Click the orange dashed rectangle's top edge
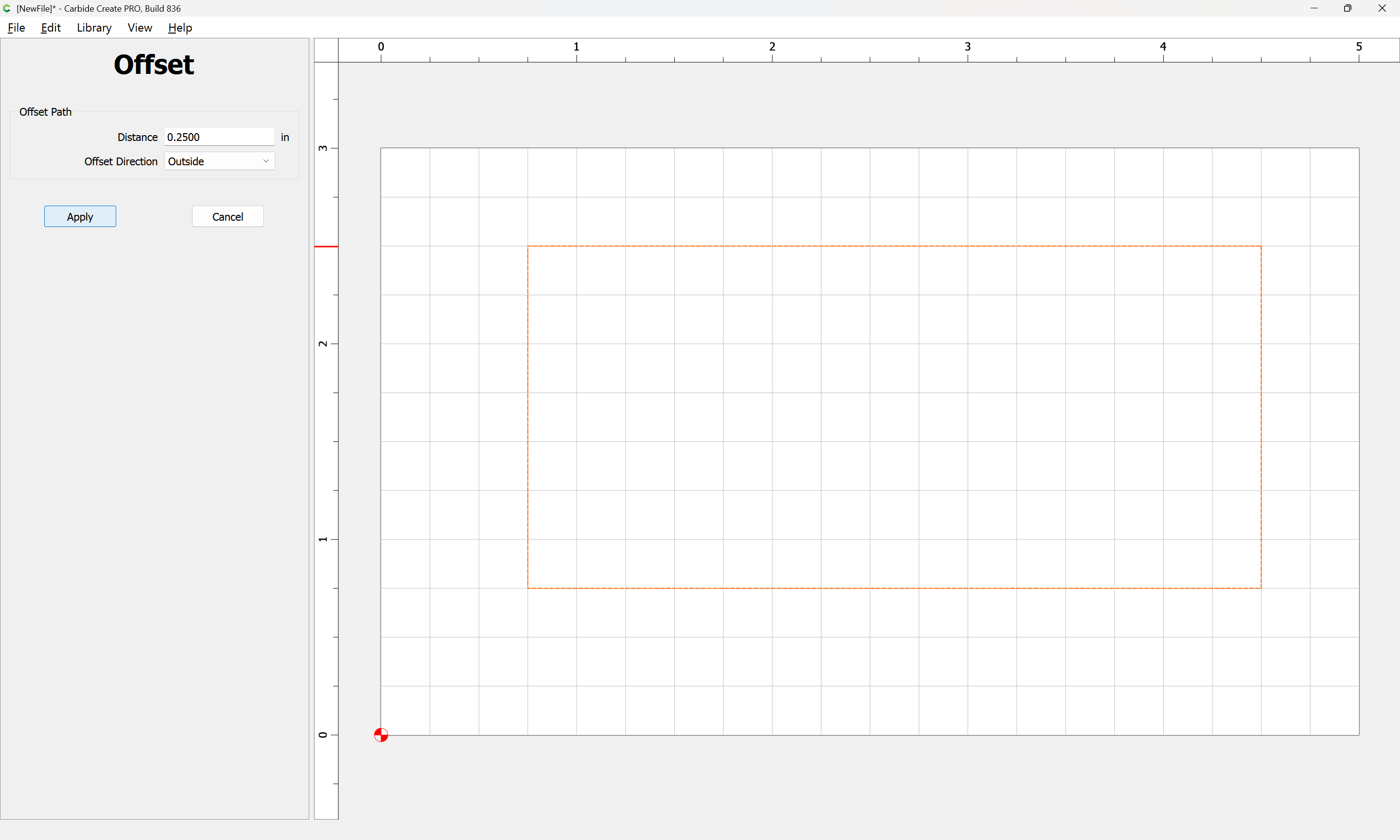 (894, 245)
